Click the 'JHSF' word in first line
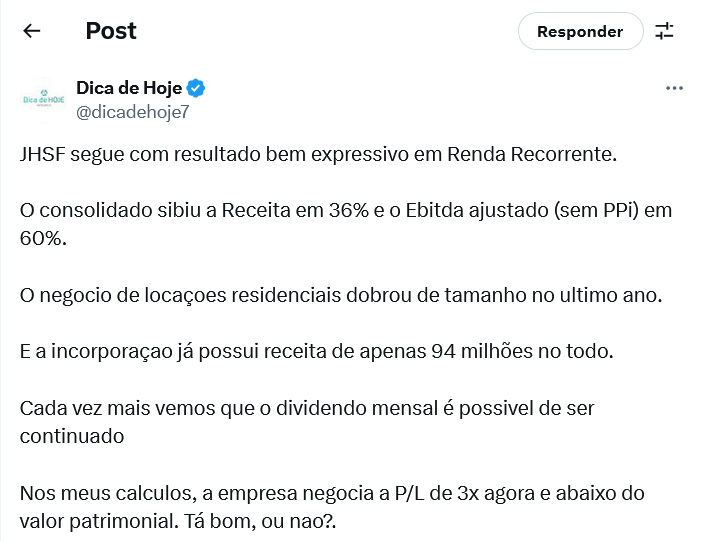This screenshot has height=541, width=704. pos(43,154)
